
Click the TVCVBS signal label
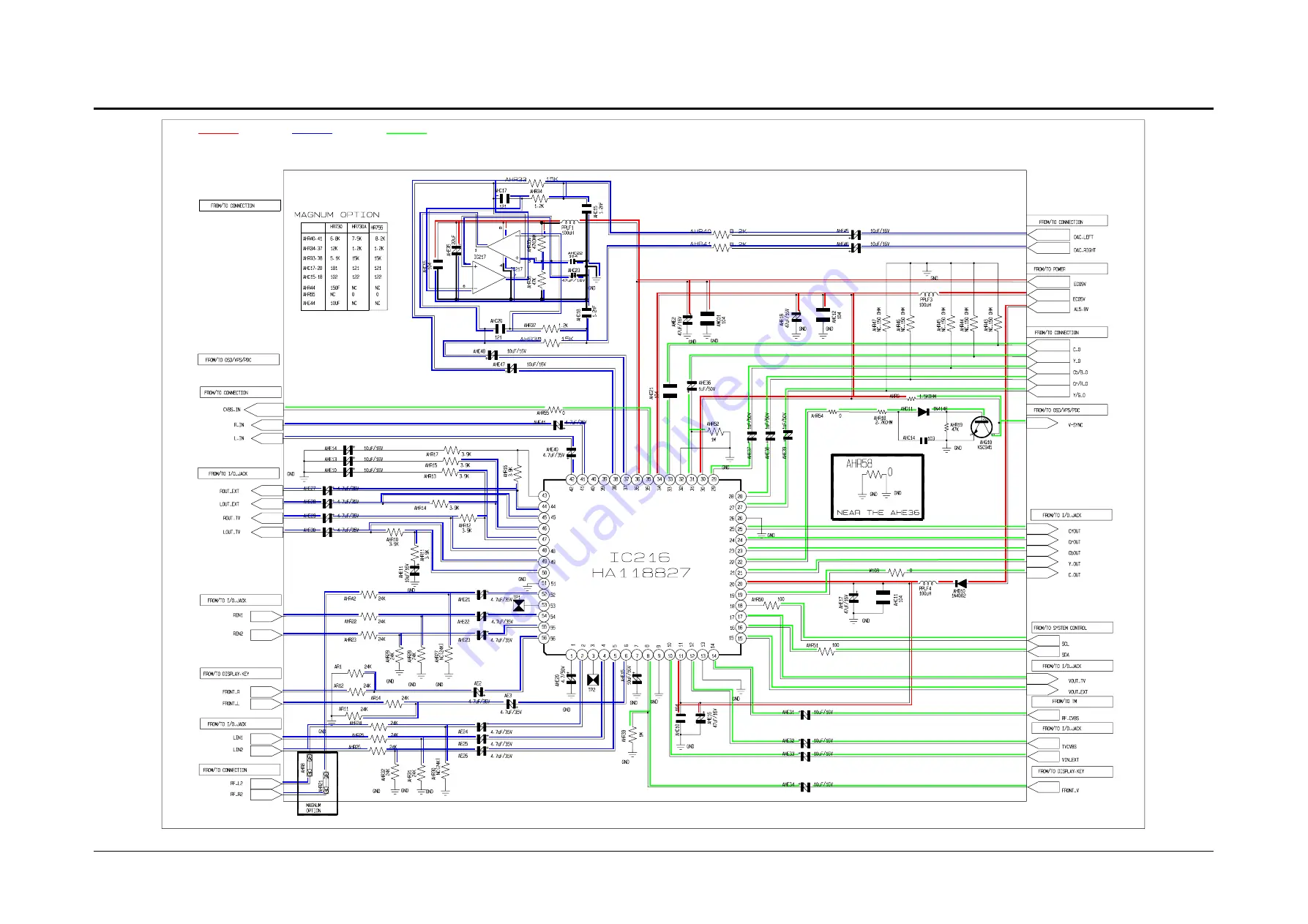pyautogui.click(x=1069, y=747)
